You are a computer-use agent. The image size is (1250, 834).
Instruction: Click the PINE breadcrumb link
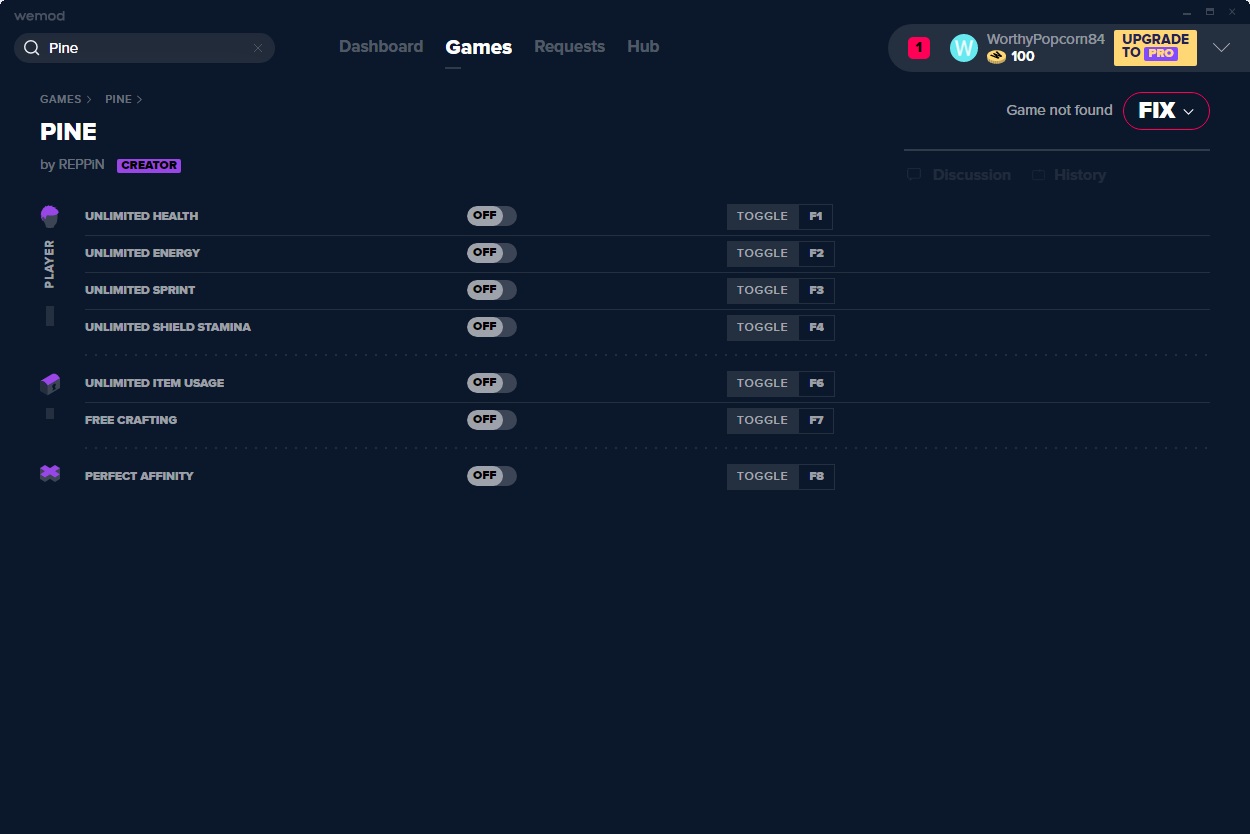[118, 99]
